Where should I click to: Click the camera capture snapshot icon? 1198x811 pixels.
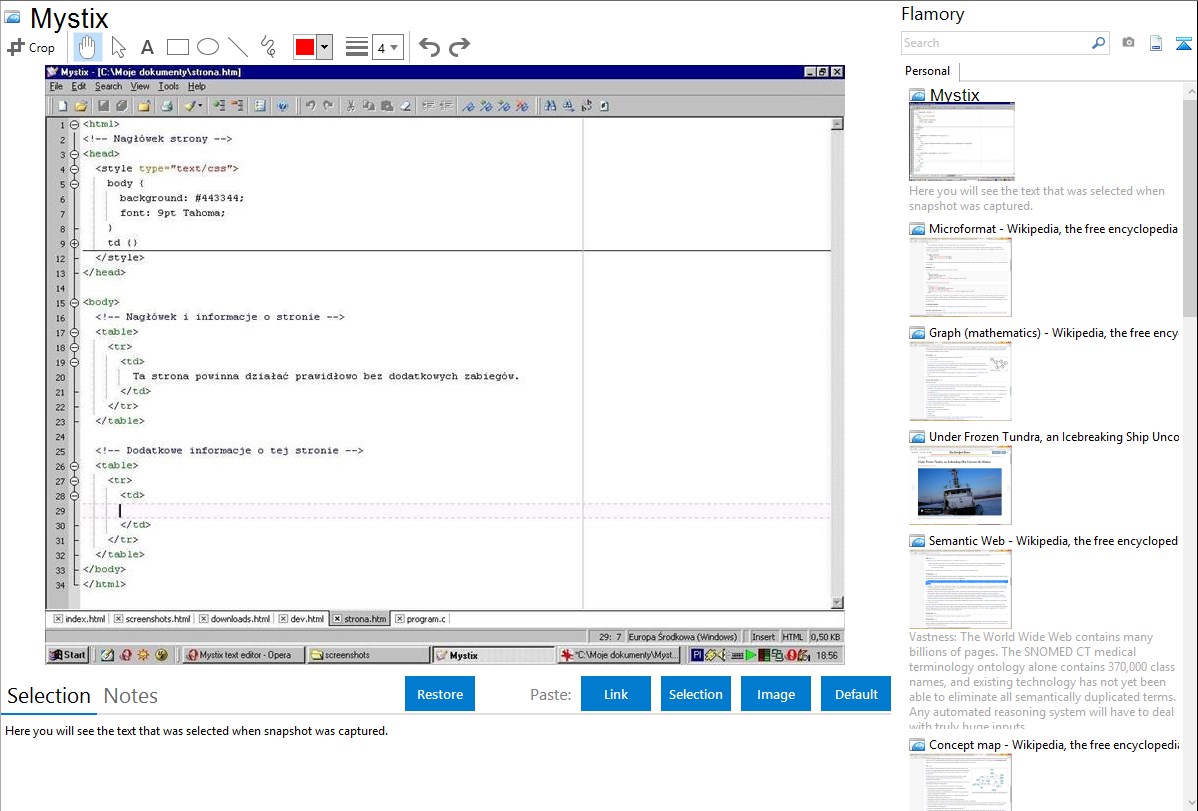click(x=1128, y=43)
